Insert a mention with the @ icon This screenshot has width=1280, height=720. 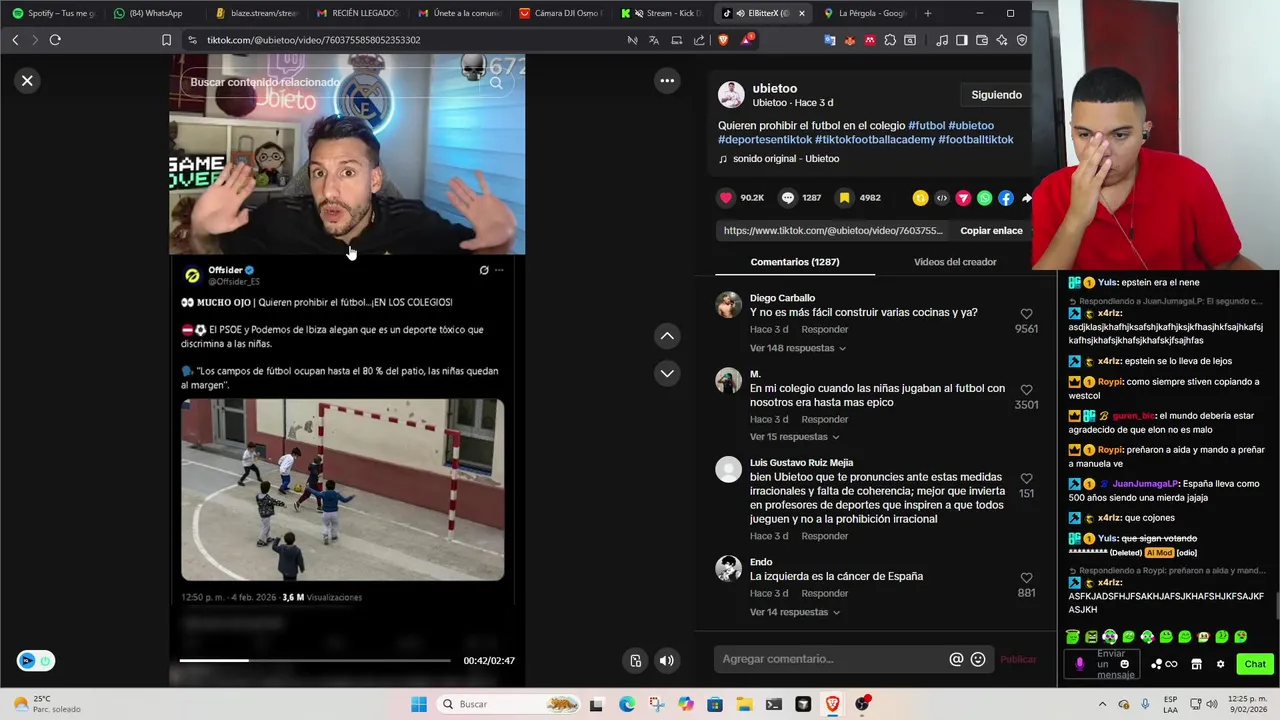956,659
